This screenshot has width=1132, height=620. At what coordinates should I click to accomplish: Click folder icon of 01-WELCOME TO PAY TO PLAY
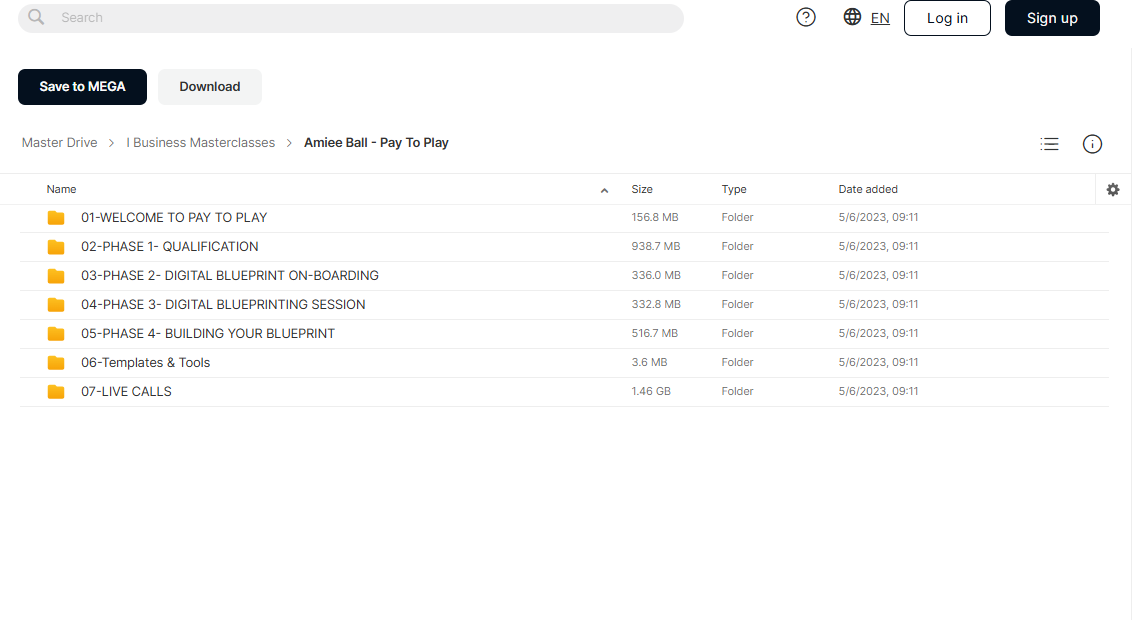click(56, 218)
